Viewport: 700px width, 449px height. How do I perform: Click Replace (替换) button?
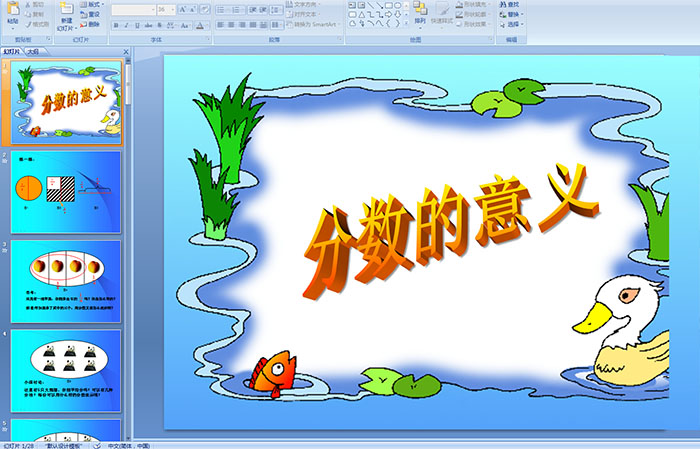[510, 14]
